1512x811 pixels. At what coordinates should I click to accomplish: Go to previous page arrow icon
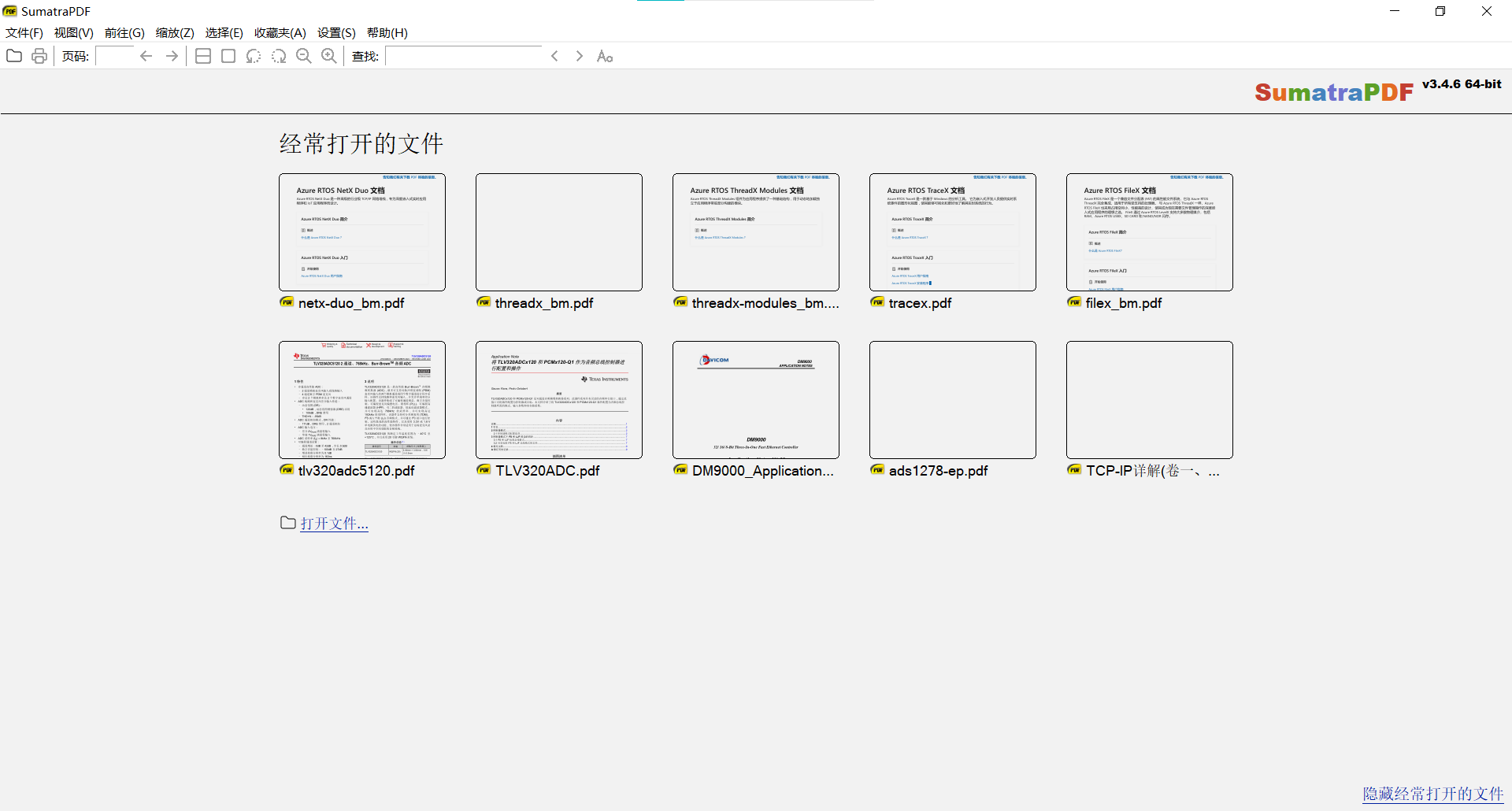(146, 56)
